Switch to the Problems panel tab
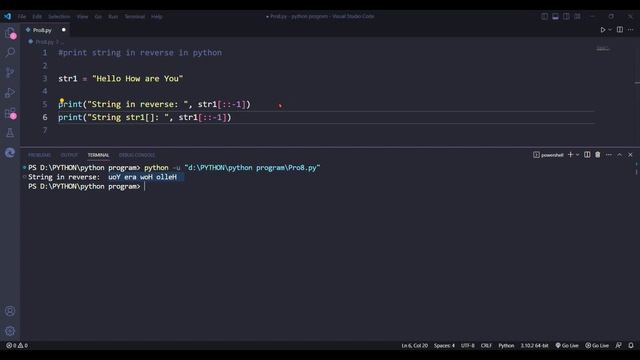The image size is (640, 360). click(39, 155)
